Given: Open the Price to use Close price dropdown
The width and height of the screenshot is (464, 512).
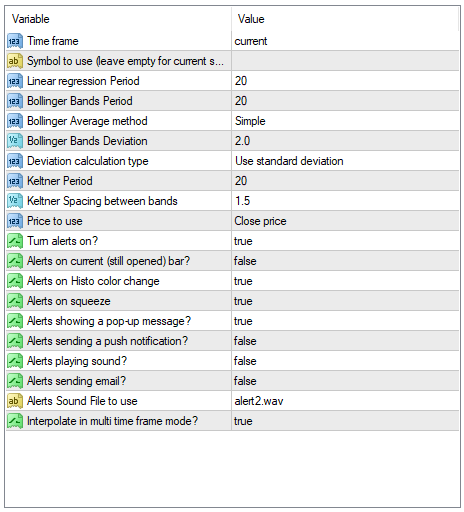Looking at the screenshot, I should pyautogui.click(x=345, y=221).
